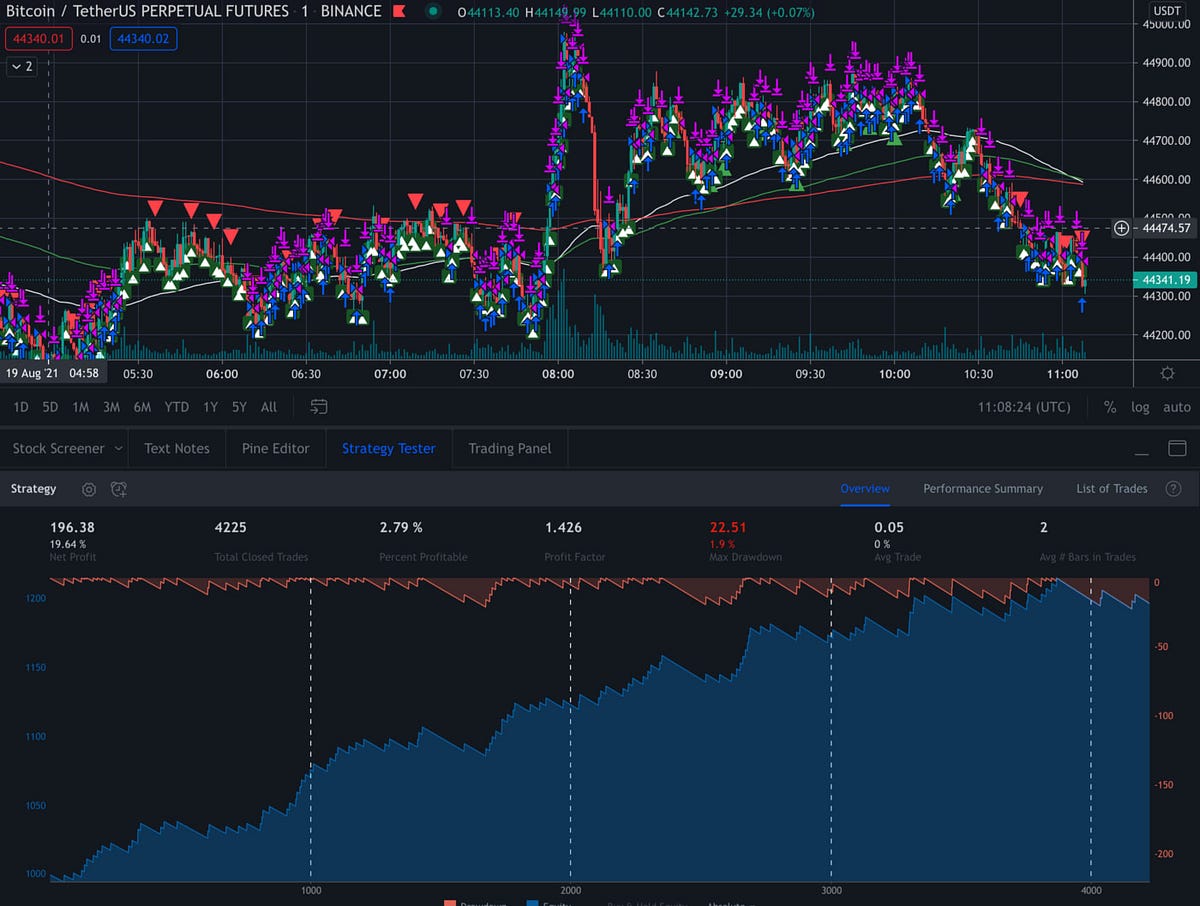Click the bar replay arrow icon in toolbar
Screen dimensions: 1200x906
tap(318, 407)
